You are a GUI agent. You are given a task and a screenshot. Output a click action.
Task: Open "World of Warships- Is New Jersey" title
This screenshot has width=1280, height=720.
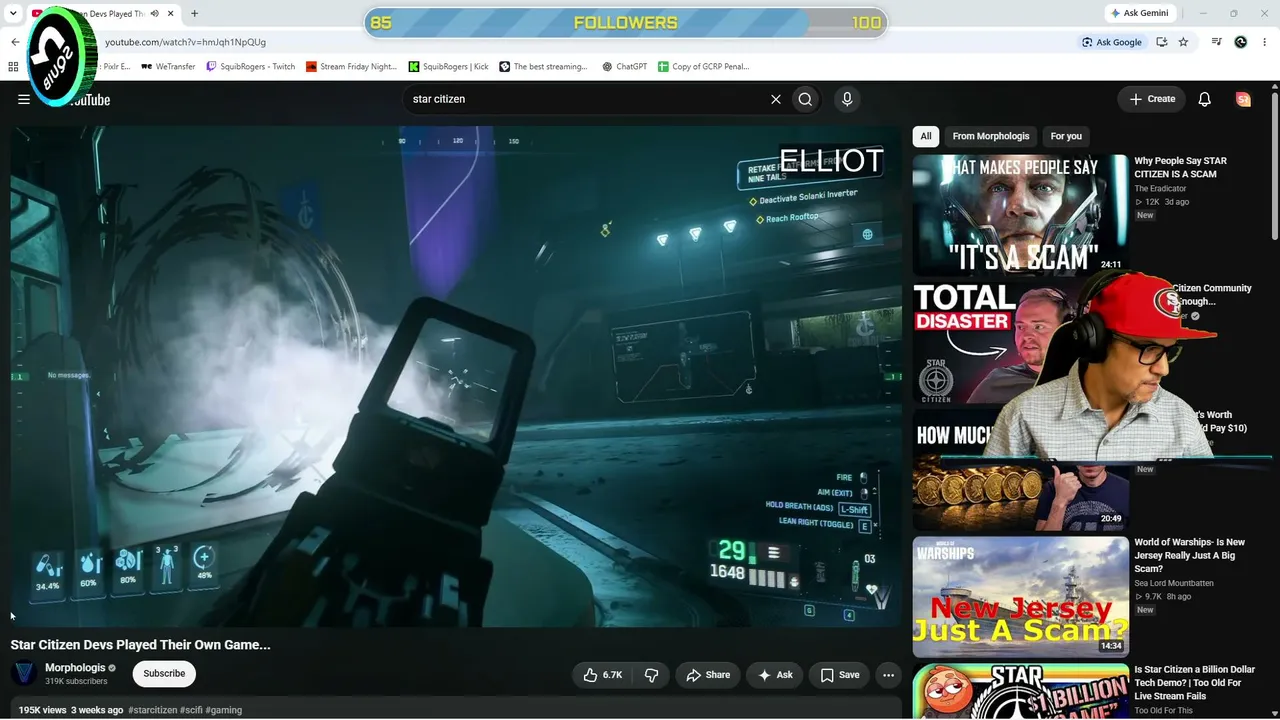[x=1190, y=555]
